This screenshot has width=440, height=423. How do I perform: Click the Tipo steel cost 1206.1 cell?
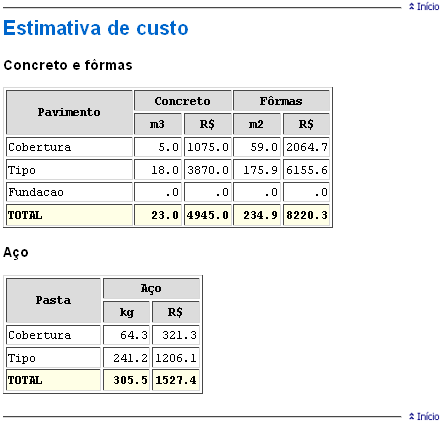176,358
